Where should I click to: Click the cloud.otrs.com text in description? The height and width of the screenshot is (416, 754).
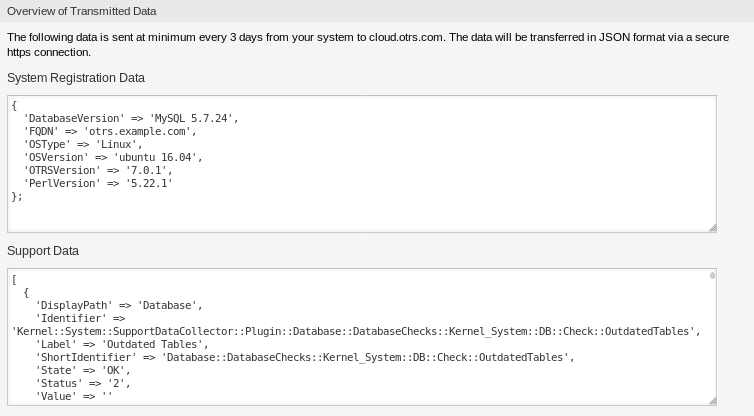[406, 37]
